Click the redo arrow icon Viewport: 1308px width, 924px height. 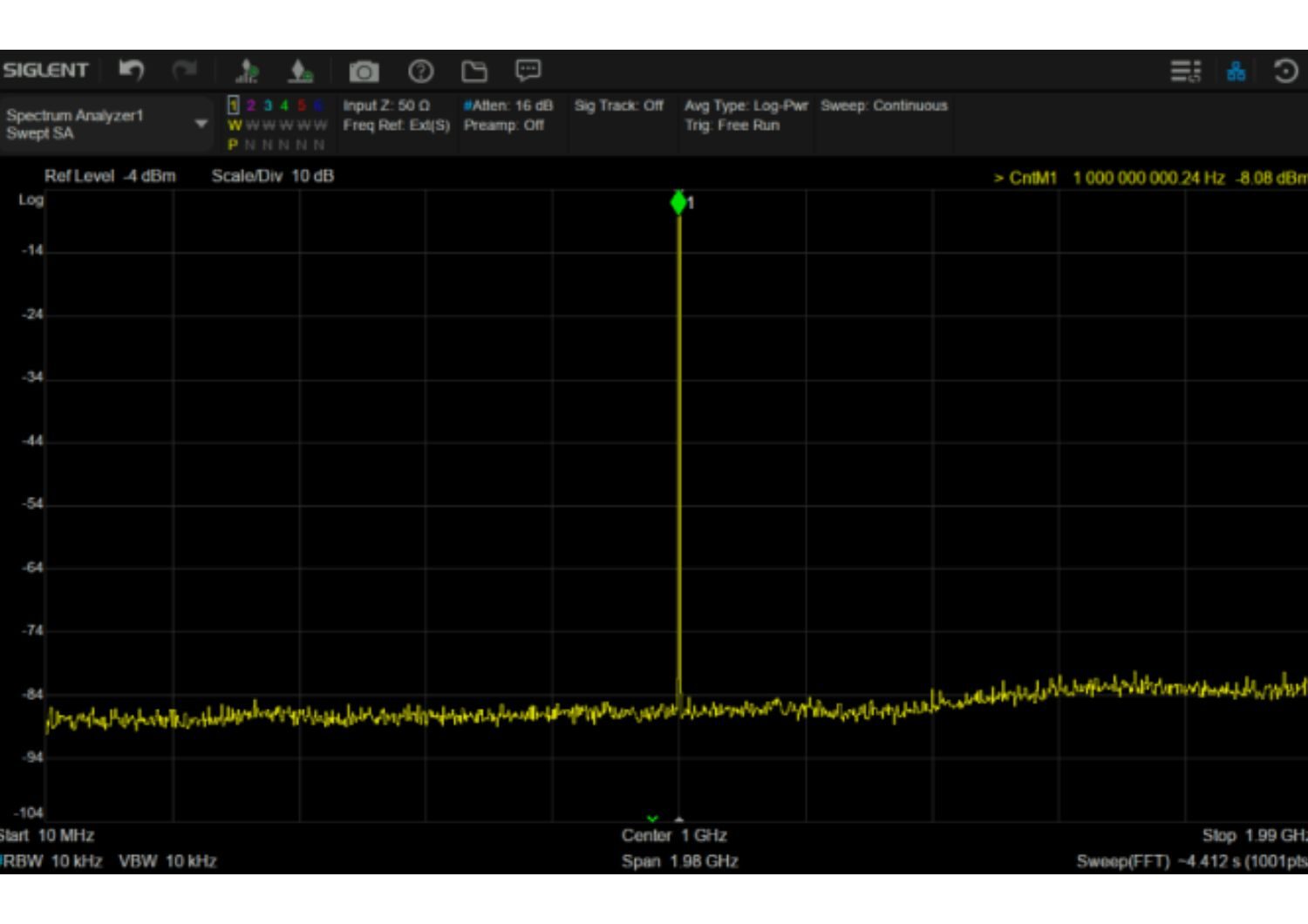pyautogui.click(x=184, y=70)
